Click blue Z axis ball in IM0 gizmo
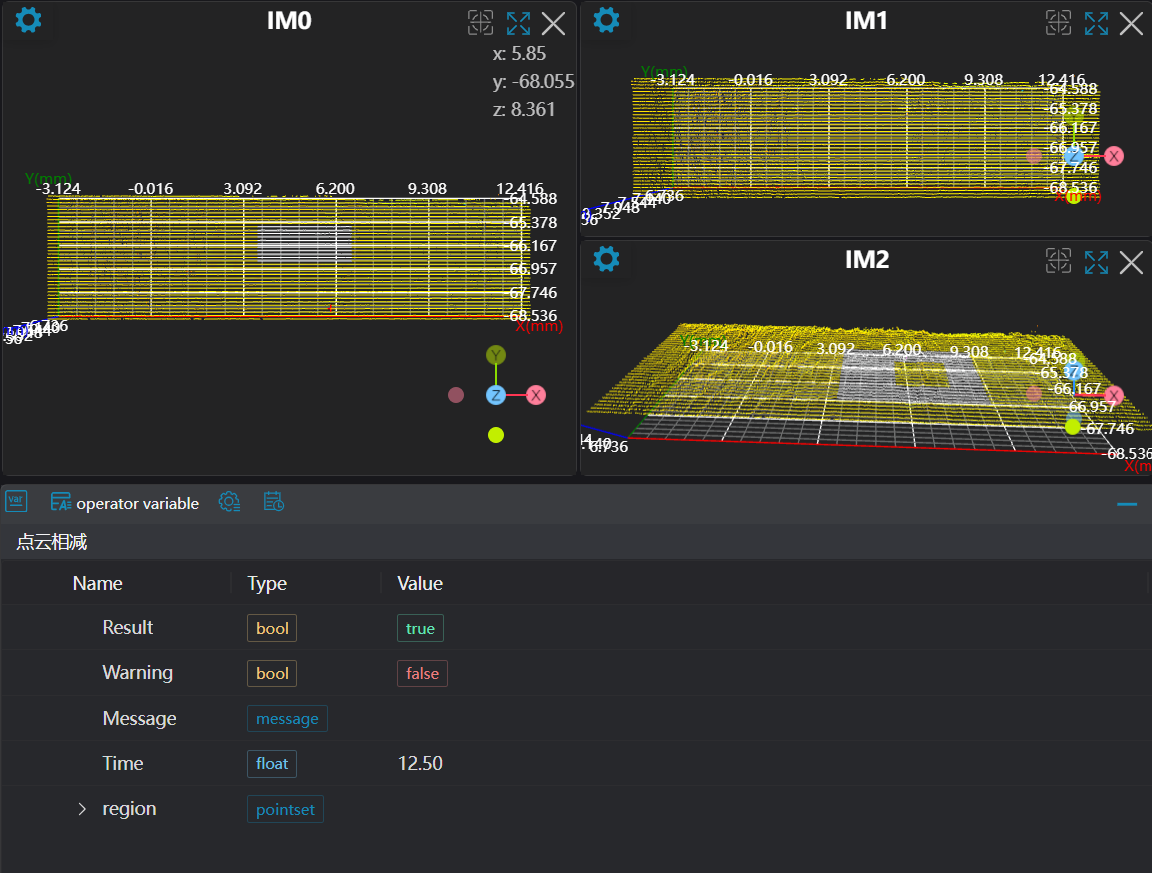This screenshot has height=873, width=1152. pos(496,395)
